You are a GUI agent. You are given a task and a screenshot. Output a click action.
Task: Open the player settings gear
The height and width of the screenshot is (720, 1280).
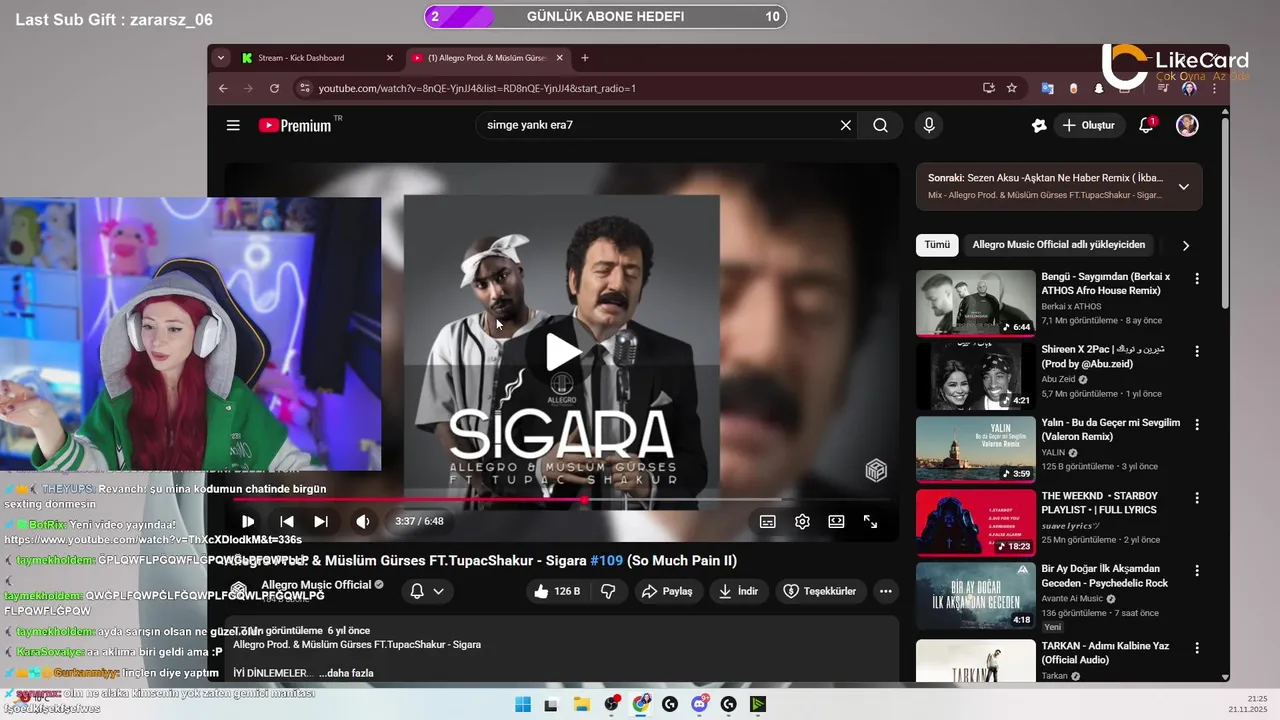point(802,521)
